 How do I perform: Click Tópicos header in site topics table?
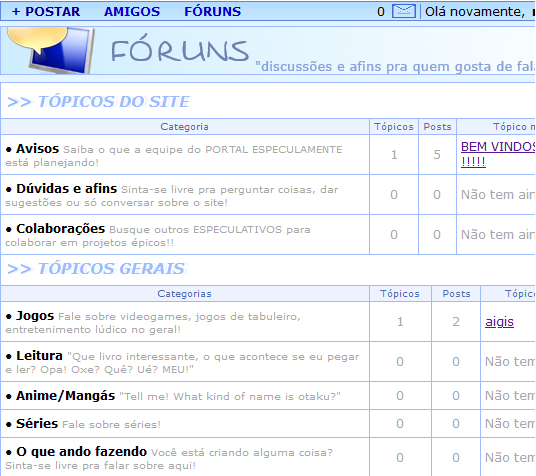pyautogui.click(x=394, y=127)
